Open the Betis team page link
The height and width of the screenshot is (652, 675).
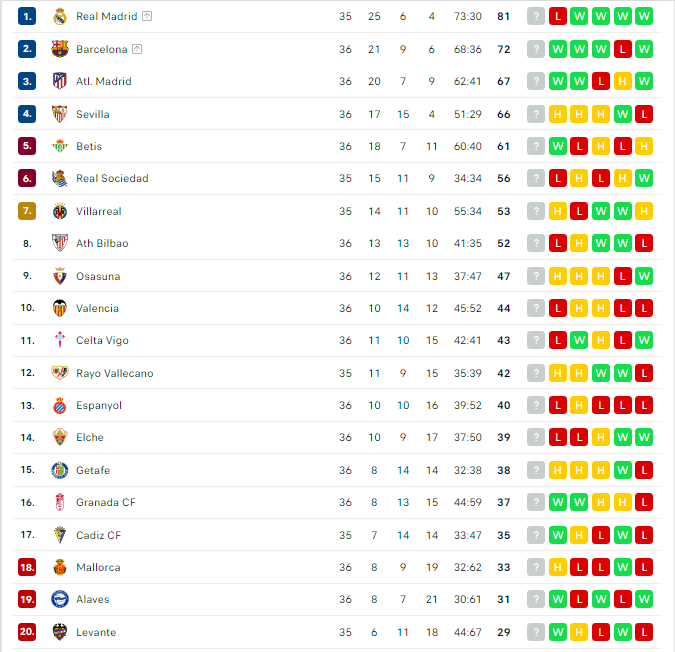pos(89,146)
